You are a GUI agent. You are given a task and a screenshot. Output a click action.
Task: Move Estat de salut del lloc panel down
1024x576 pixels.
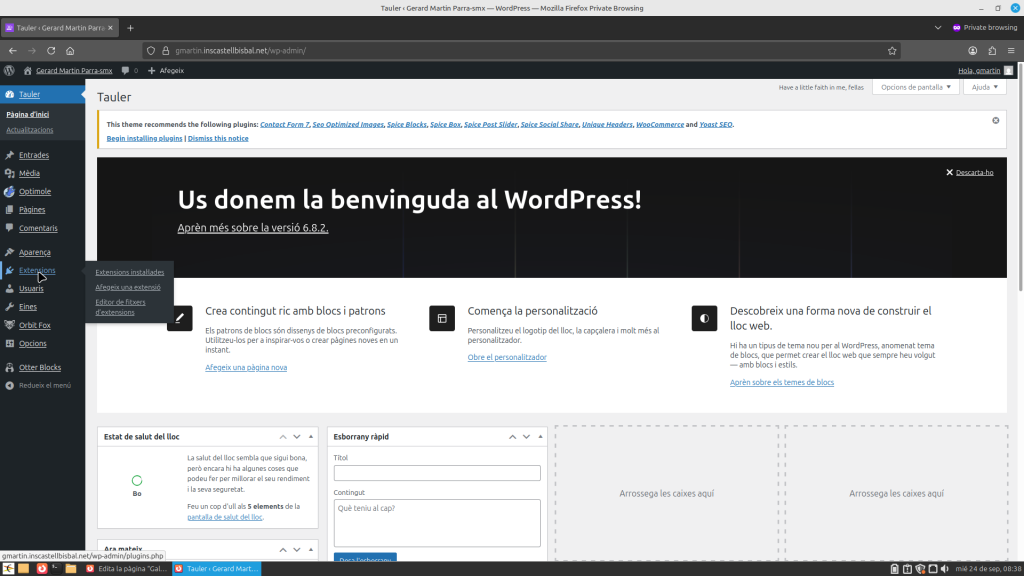click(x=297, y=437)
